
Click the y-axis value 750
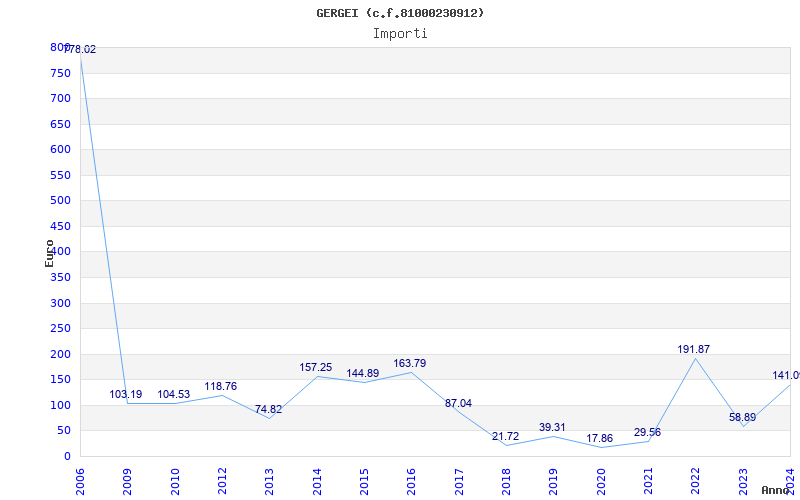pyautogui.click(x=60, y=73)
